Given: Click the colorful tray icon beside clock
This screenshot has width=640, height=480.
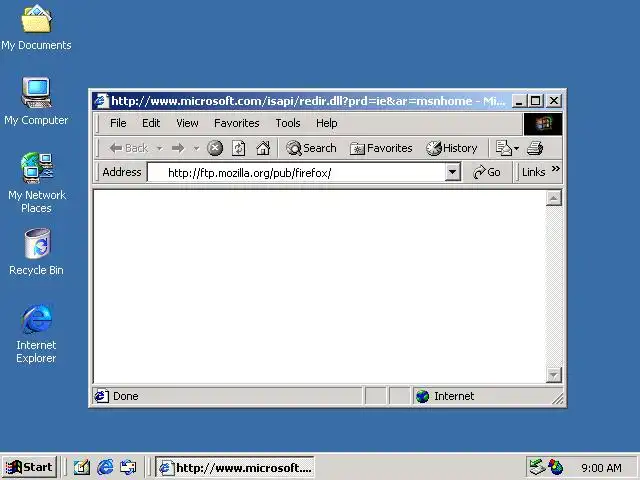Looking at the screenshot, I should (556, 467).
